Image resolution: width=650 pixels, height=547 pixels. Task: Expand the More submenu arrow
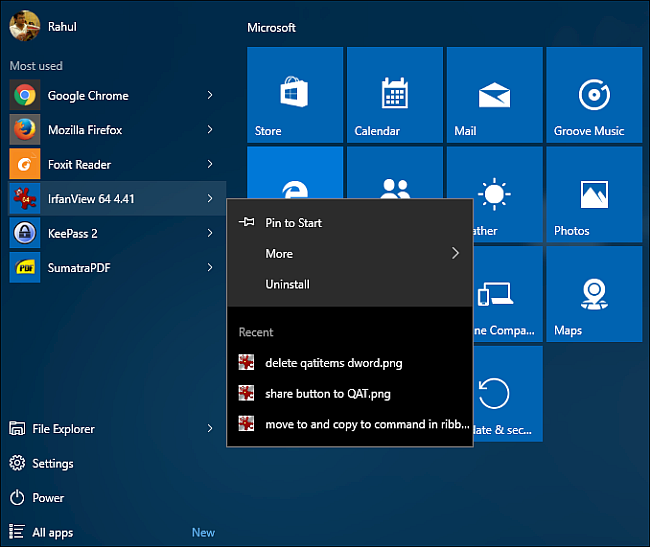[x=455, y=253]
